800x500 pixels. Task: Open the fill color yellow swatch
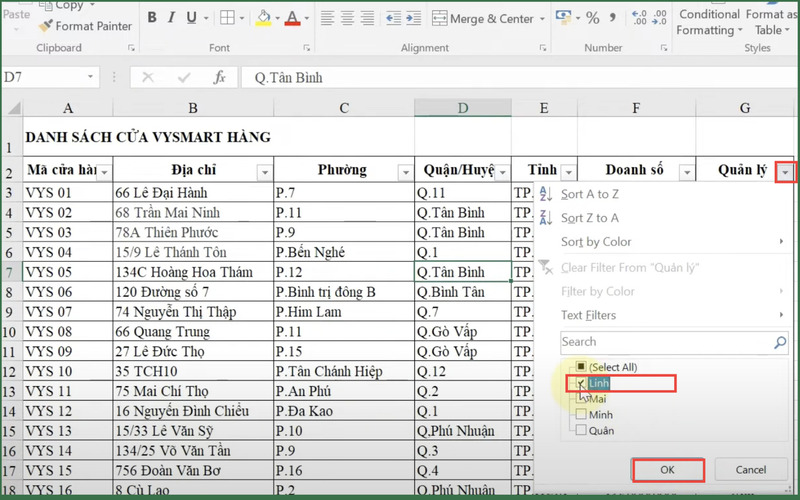coord(264,18)
